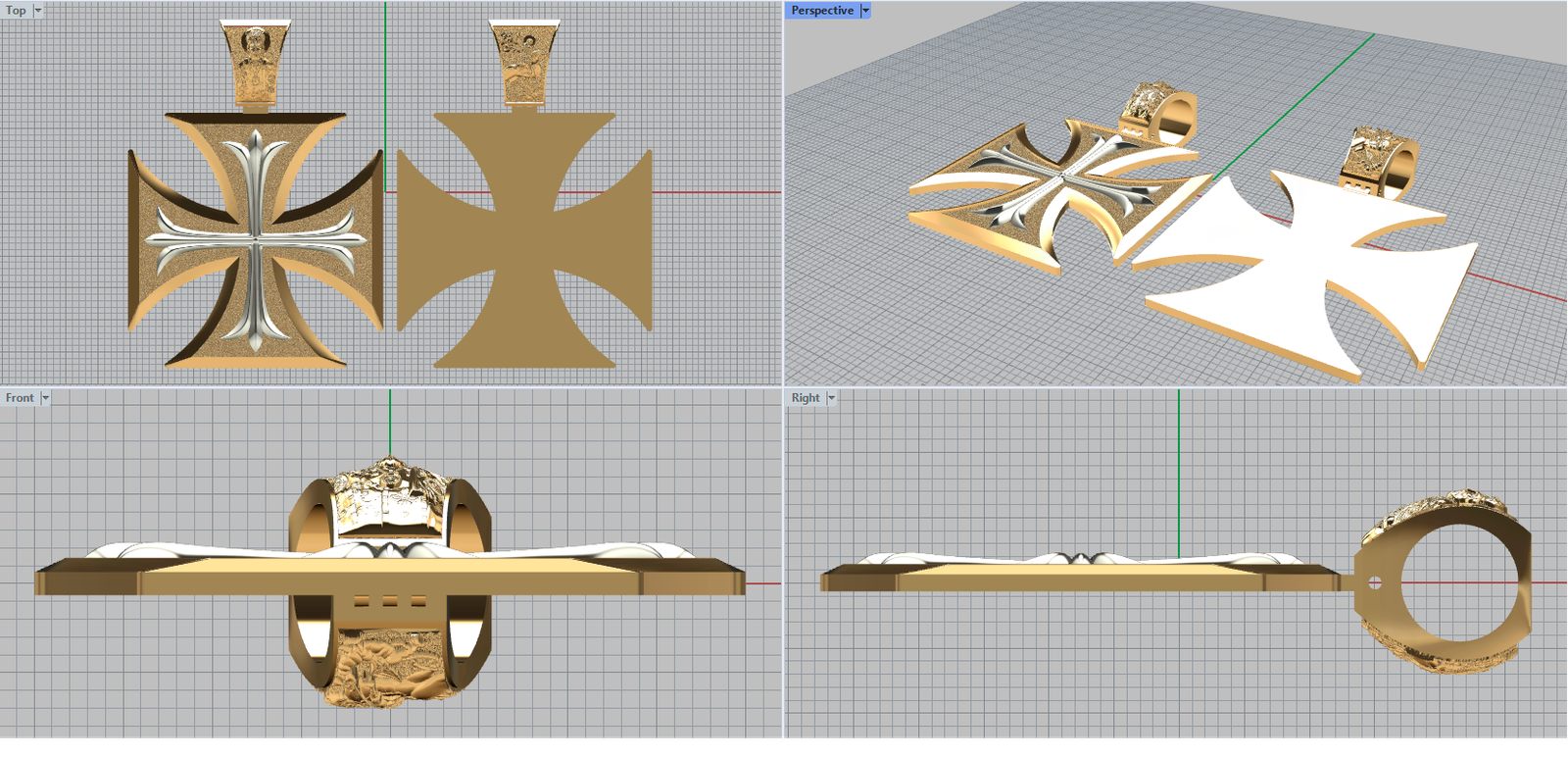Select the flat gold cross in Top view
Screen dimensions: 1568x757
tap(524, 240)
